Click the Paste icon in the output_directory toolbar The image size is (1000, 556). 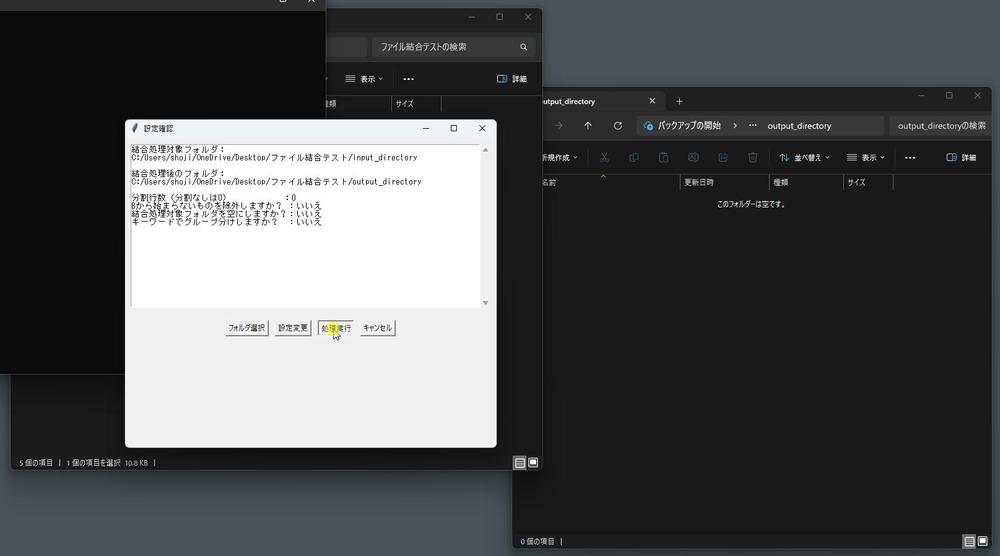click(x=663, y=157)
